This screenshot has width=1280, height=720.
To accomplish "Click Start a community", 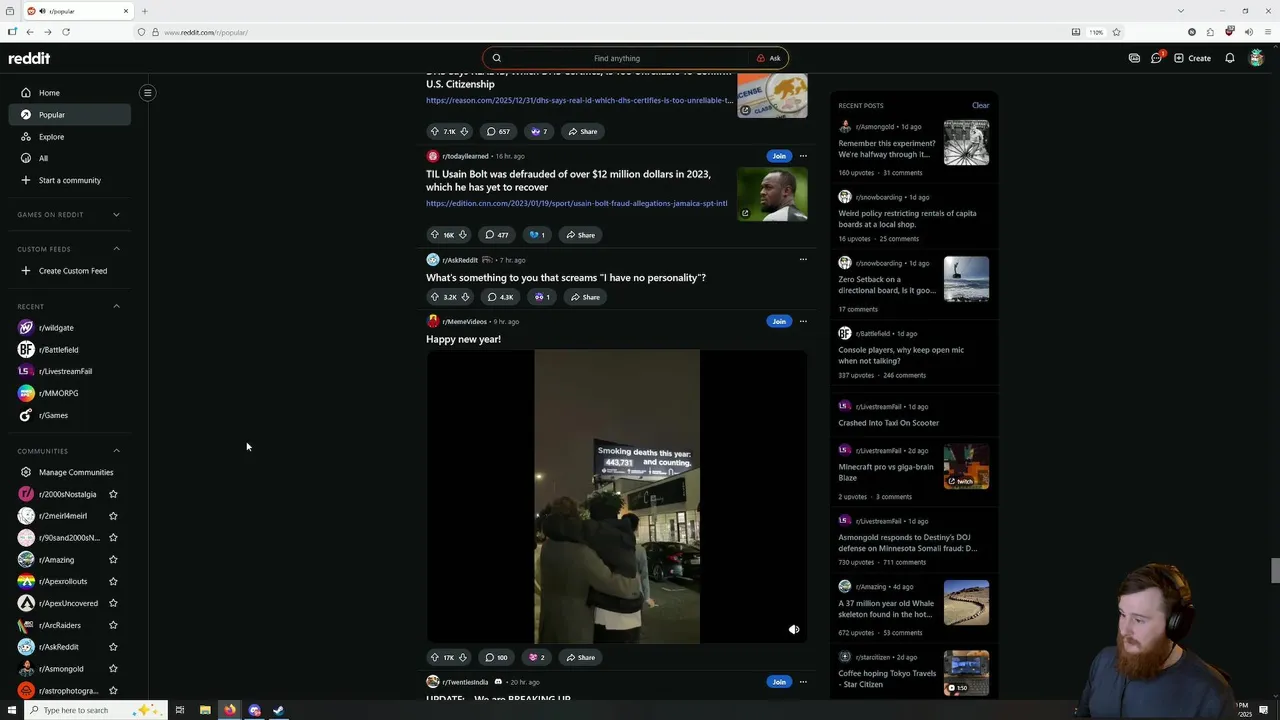I will [69, 180].
